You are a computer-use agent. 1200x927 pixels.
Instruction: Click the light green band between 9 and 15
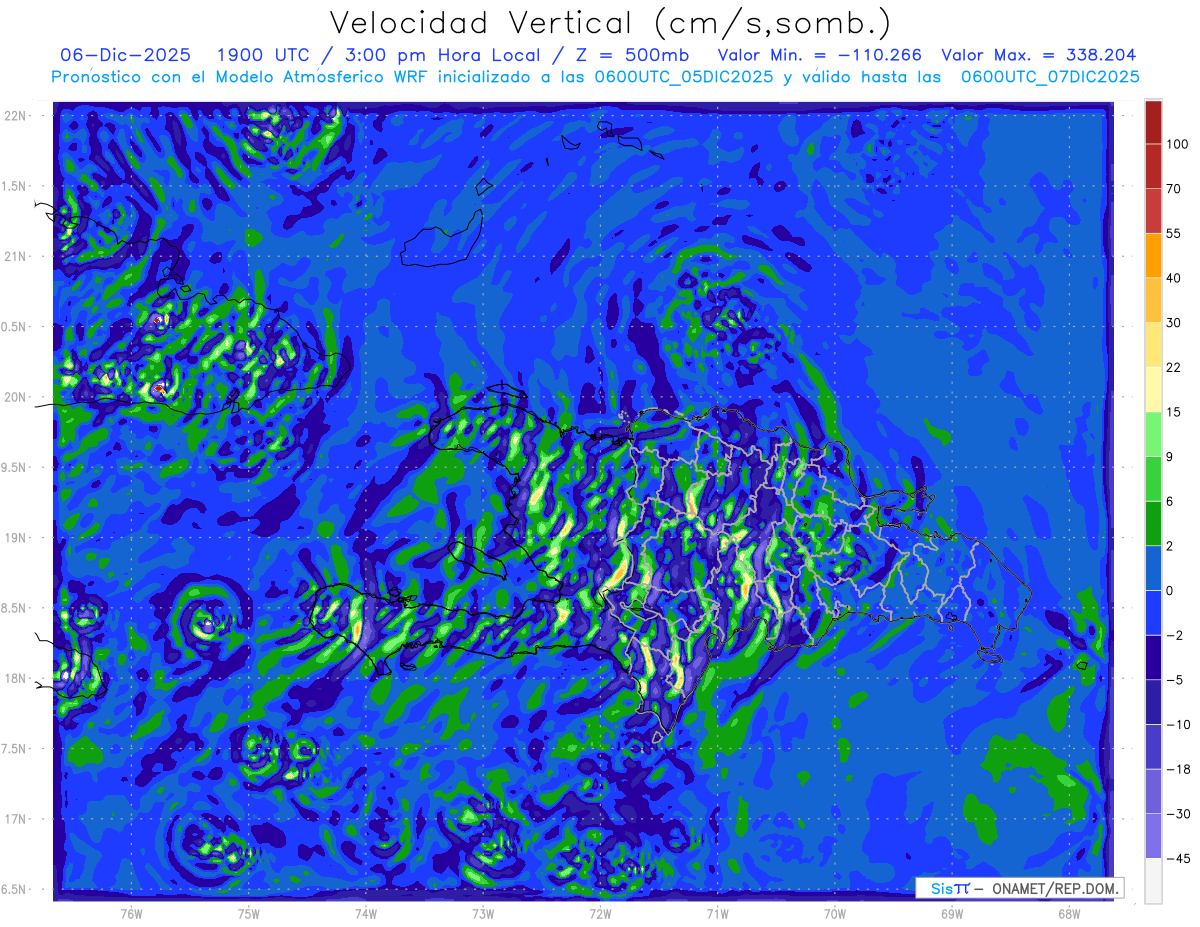pyautogui.click(x=1153, y=434)
